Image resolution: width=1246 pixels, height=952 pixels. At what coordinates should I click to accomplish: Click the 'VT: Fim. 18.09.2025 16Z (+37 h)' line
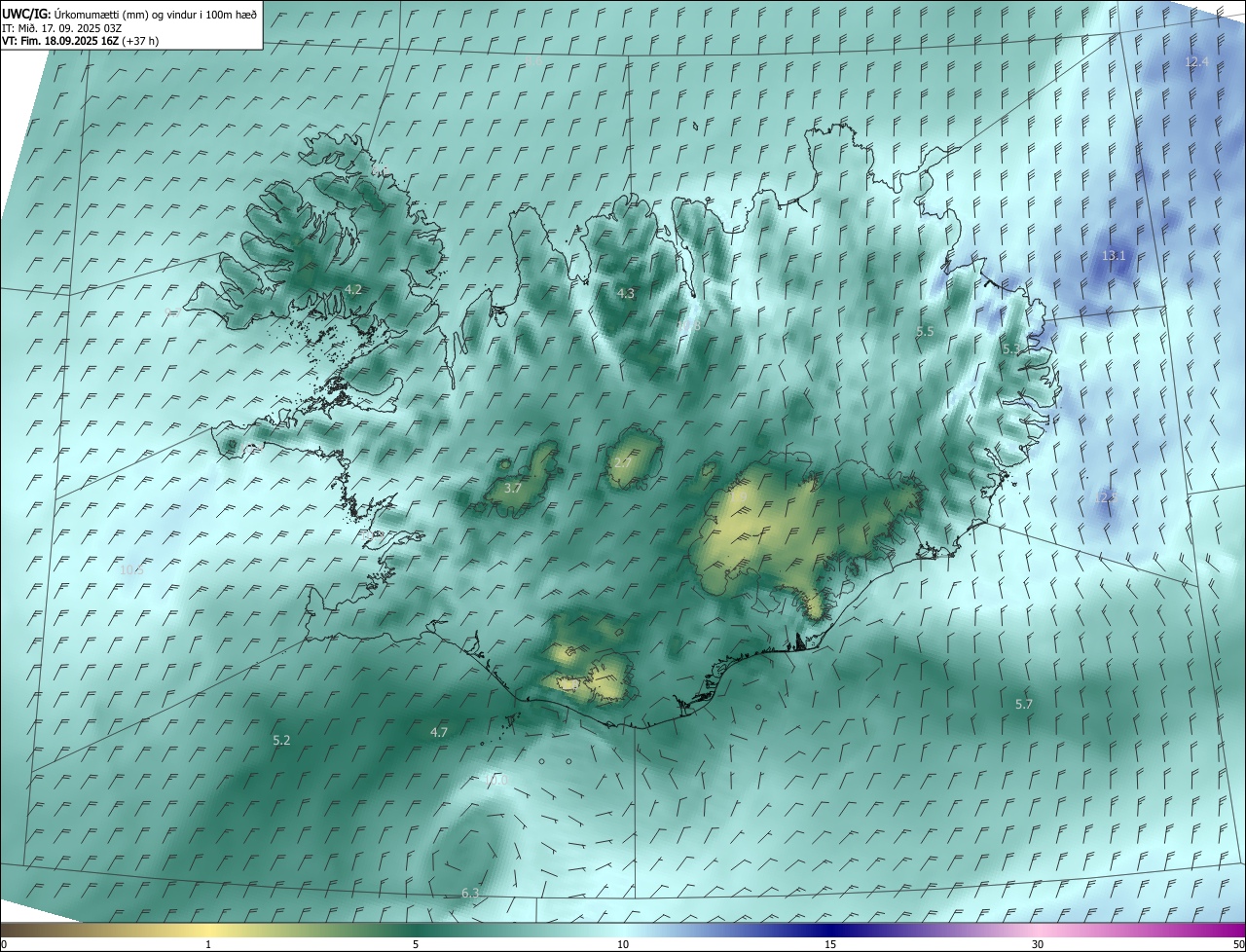coord(80,41)
